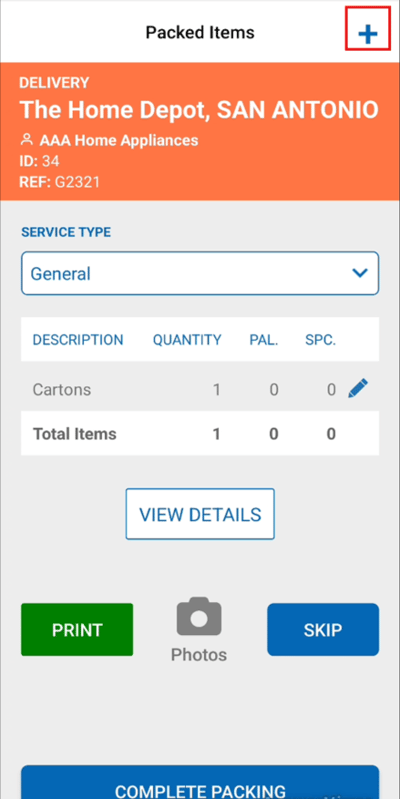Tap the customer person icon
Viewport: 400px width, 799px height.
pyautogui.click(x=26, y=140)
